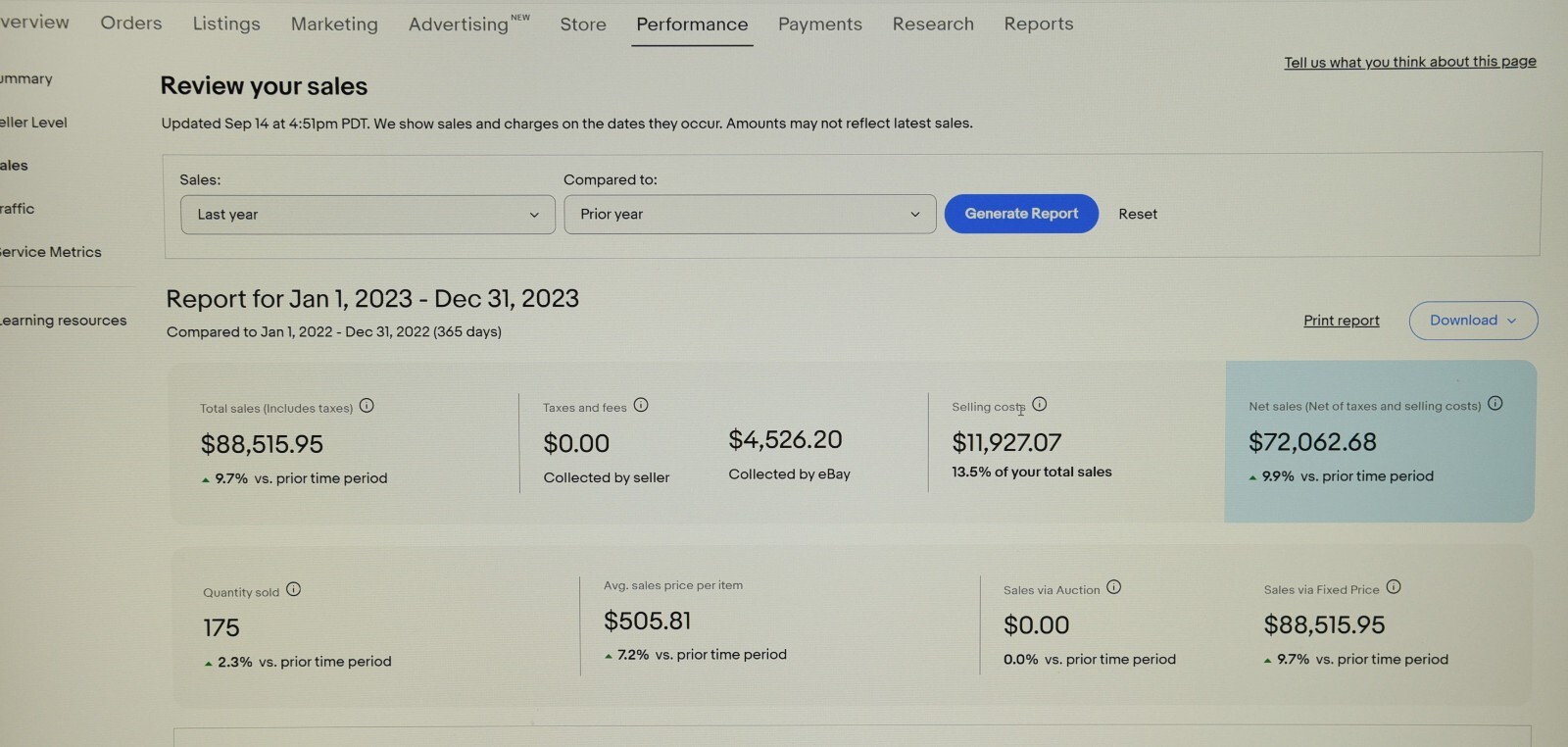1568x747 pixels.
Task: Click the quantity sold value 175
Action: tap(221, 627)
